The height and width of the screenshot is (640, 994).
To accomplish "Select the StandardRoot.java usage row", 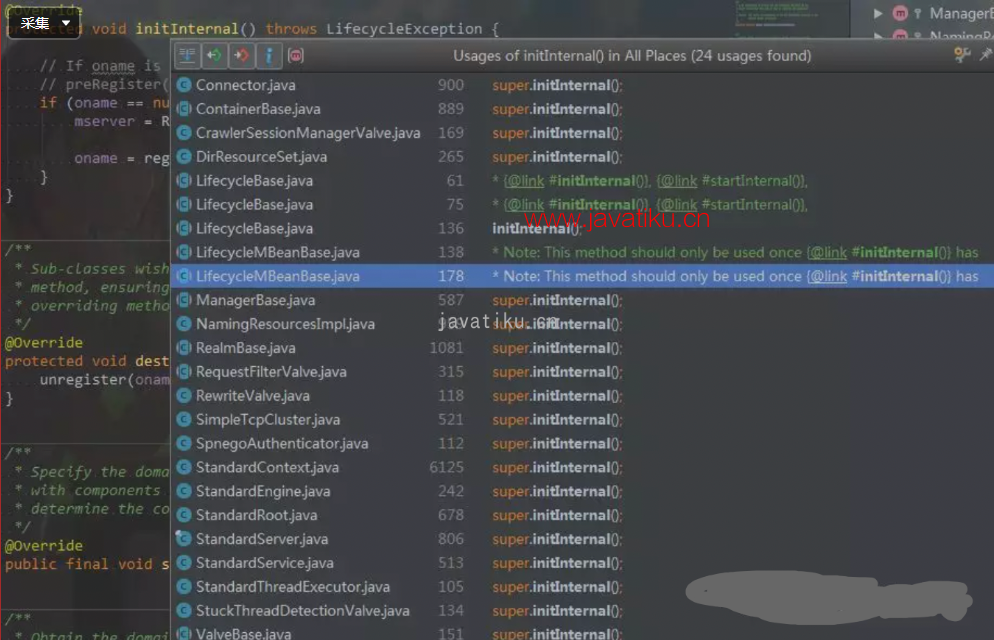I will pos(582,515).
